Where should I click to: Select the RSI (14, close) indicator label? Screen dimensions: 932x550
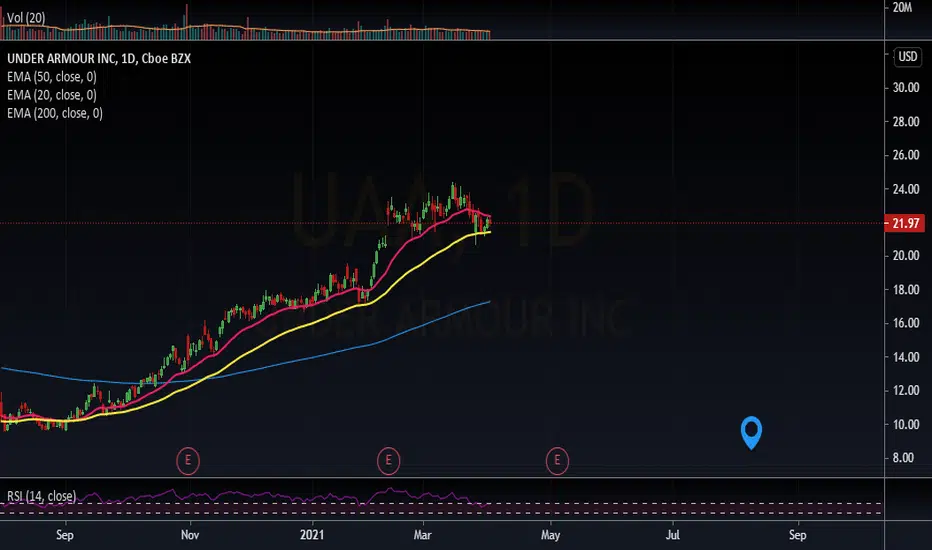coord(42,496)
